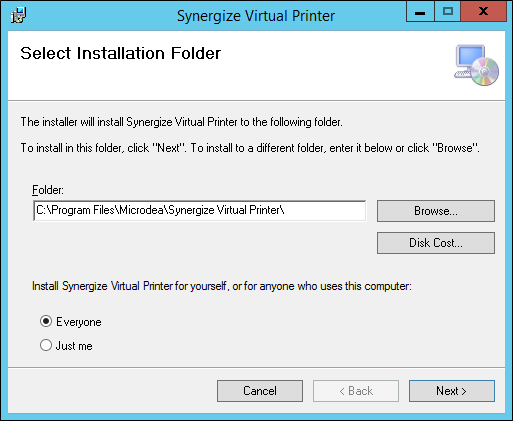The height and width of the screenshot is (421, 513).
Task: Click the Select Installation Folder heading
Action: pos(121,53)
